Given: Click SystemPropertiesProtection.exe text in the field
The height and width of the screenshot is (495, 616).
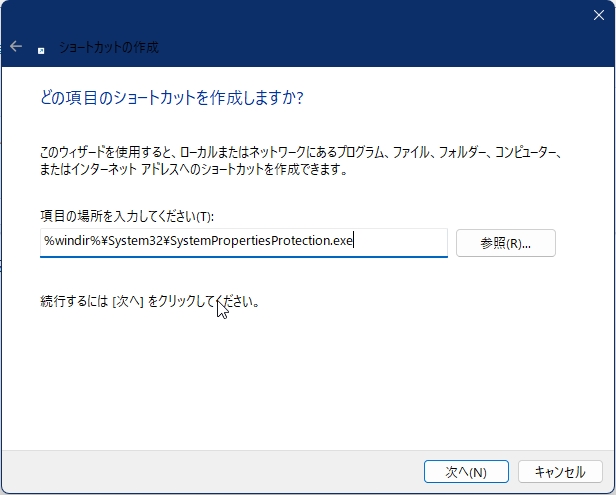Looking at the screenshot, I should click(x=262, y=242).
